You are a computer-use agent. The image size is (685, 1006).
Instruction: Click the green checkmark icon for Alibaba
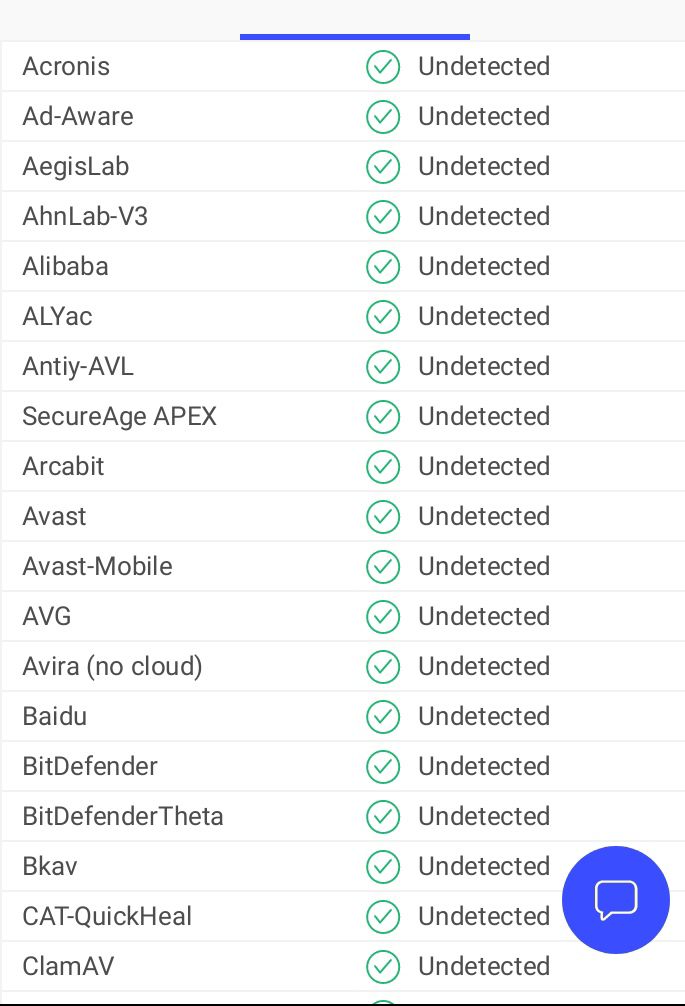click(x=383, y=267)
